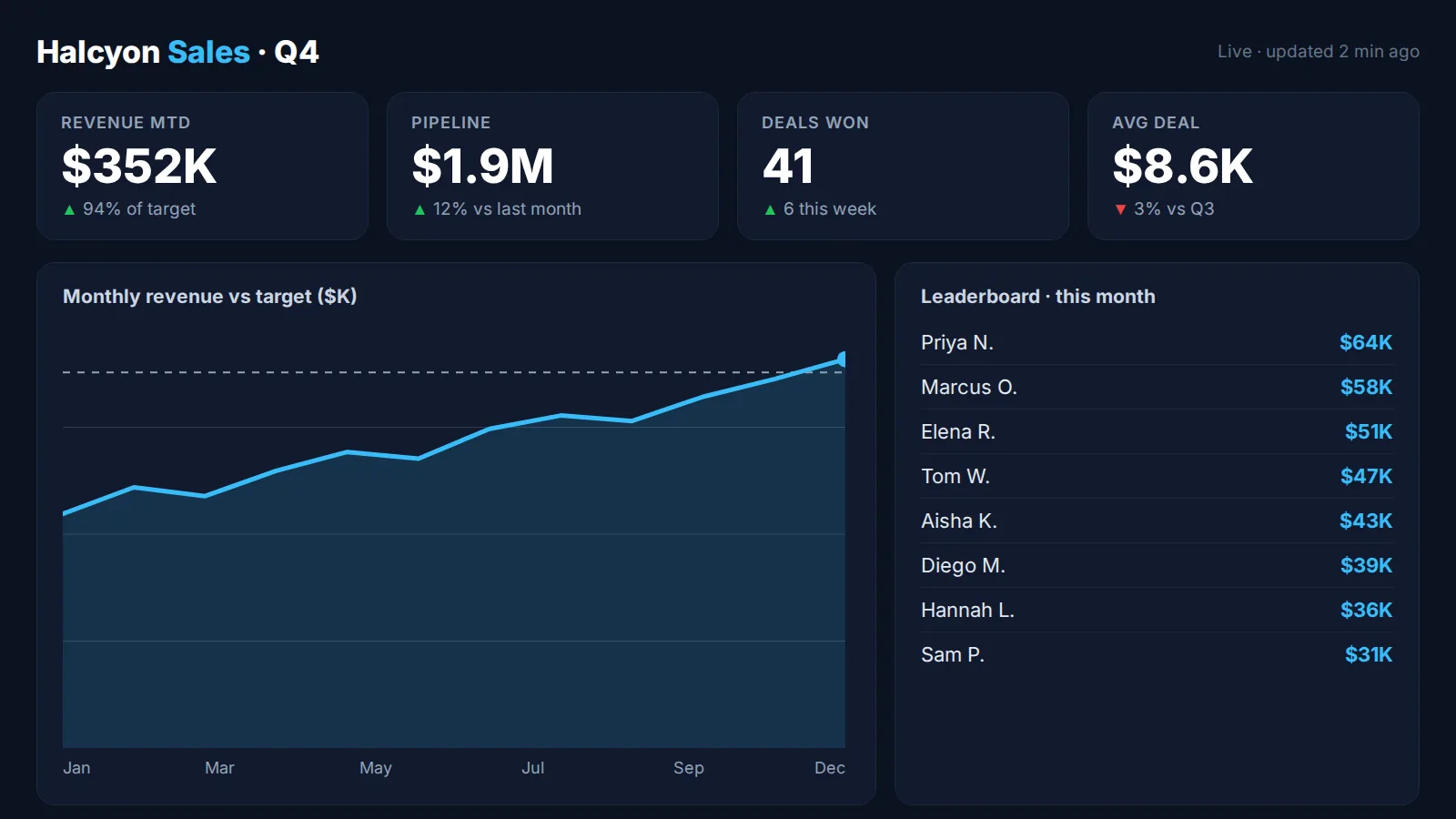Screen dimensions: 1456x819
Task: Select Tom W. in the leaderboard
Action: tap(955, 477)
